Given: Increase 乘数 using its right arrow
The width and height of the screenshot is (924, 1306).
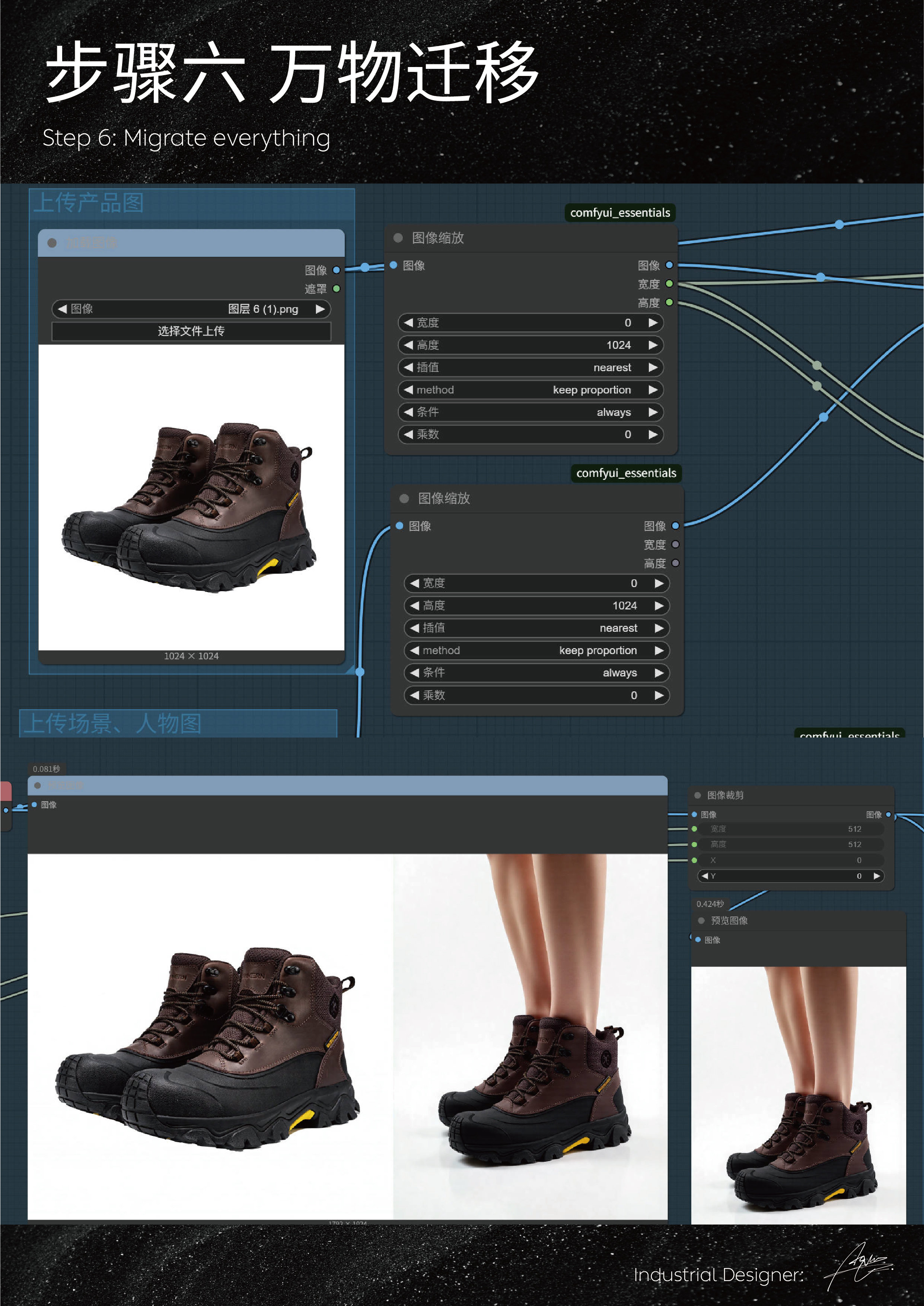Looking at the screenshot, I should pos(654,434).
